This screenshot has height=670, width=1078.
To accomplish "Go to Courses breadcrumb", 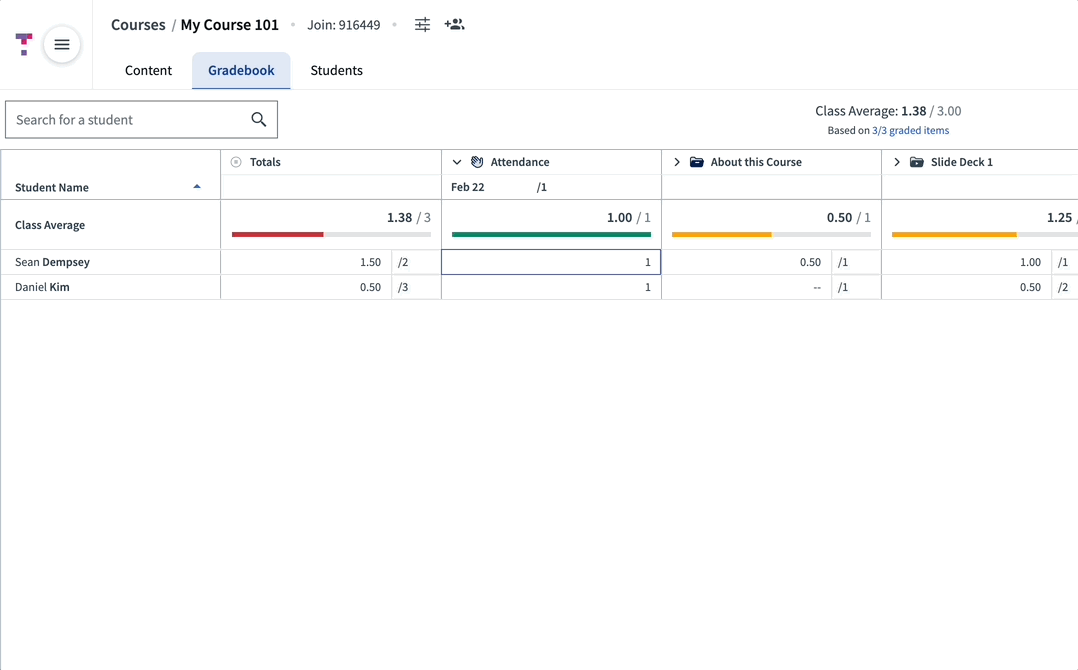I will pyautogui.click(x=138, y=25).
